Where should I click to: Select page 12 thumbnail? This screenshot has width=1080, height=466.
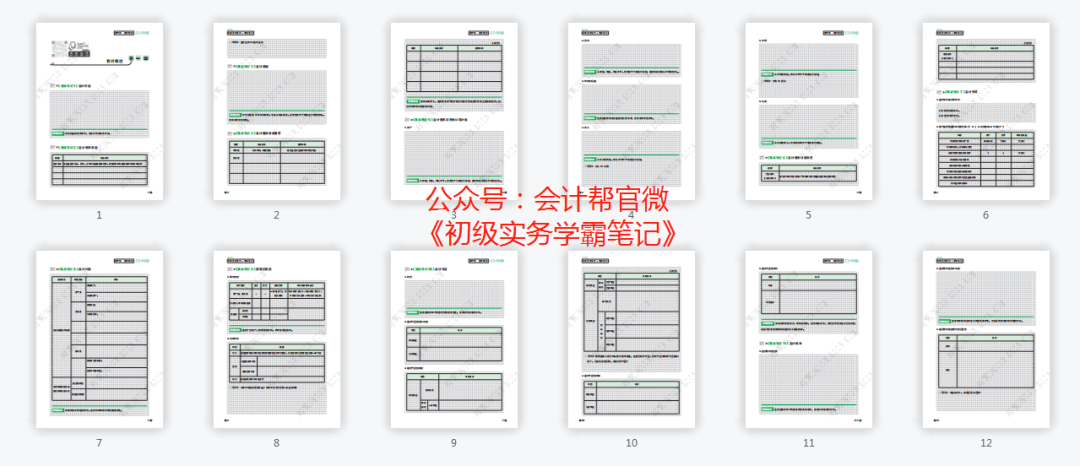pyautogui.click(x=986, y=339)
